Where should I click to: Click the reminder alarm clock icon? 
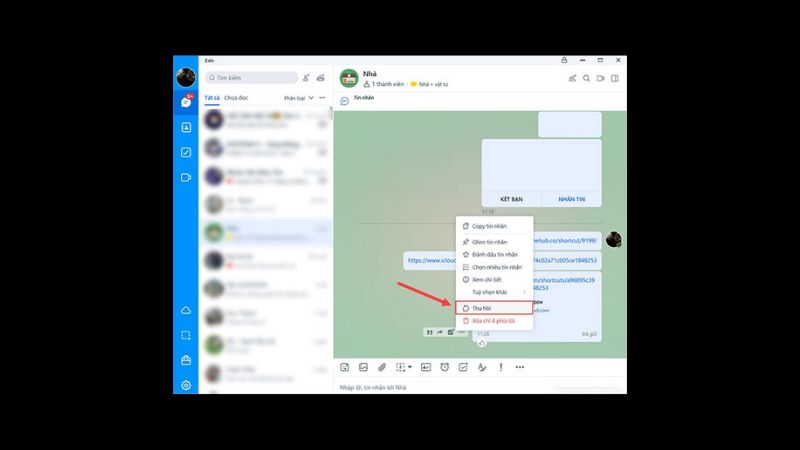tap(444, 367)
